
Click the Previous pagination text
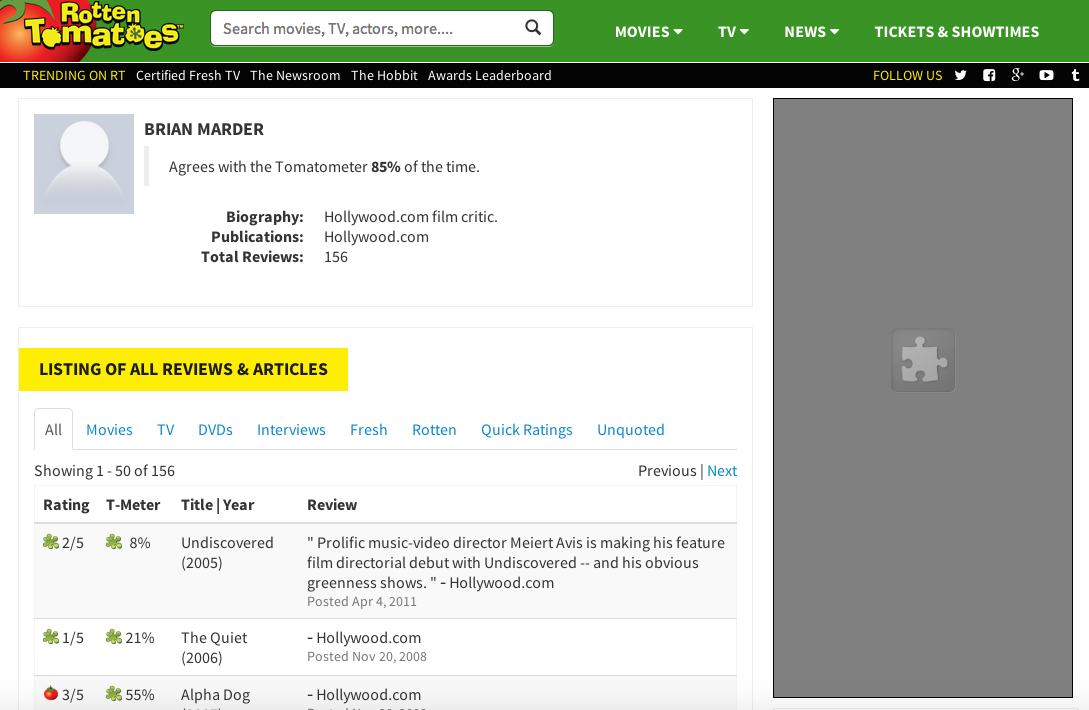click(667, 471)
